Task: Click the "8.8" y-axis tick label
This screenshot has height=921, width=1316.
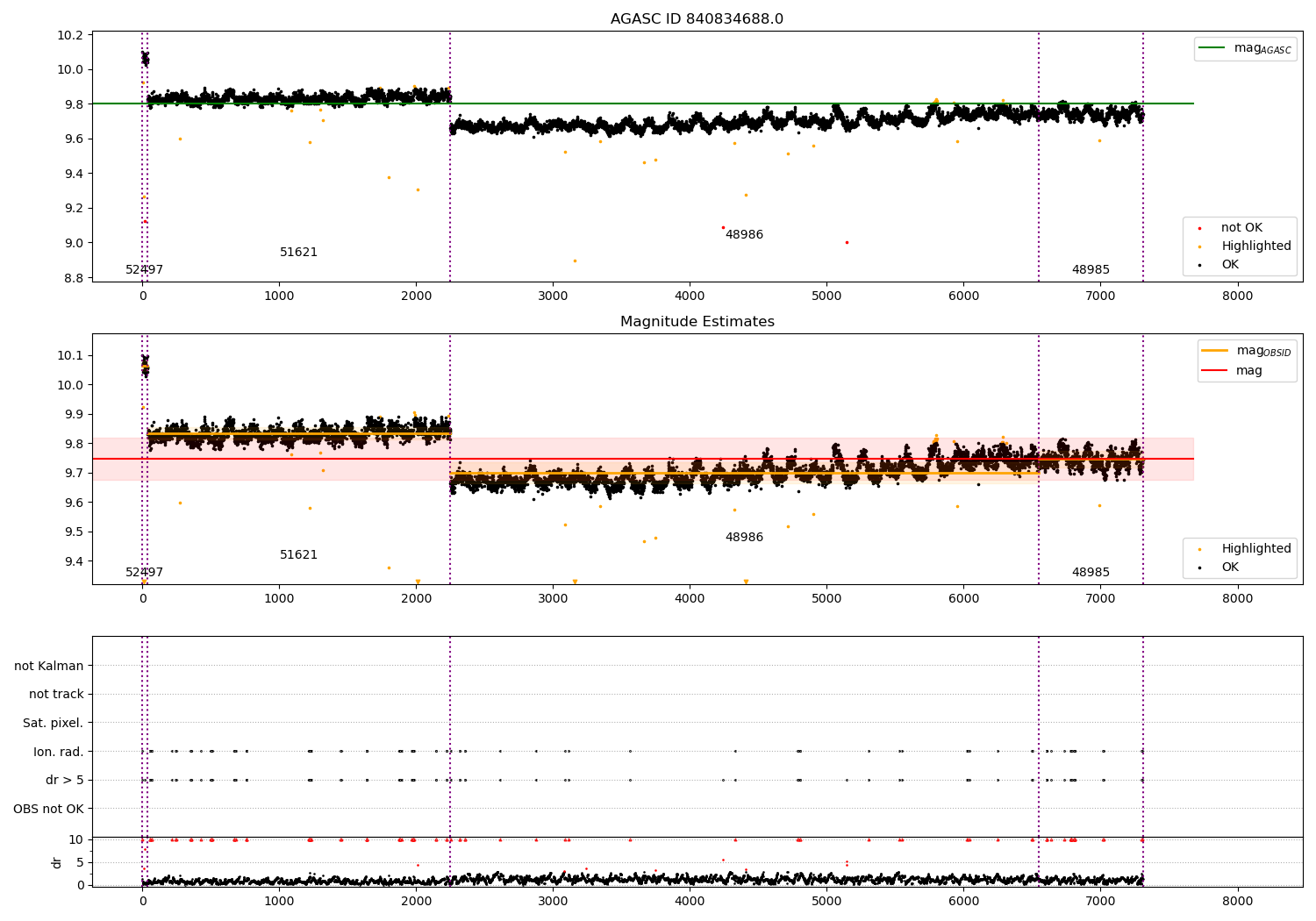Action: click(x=74, y=278)
